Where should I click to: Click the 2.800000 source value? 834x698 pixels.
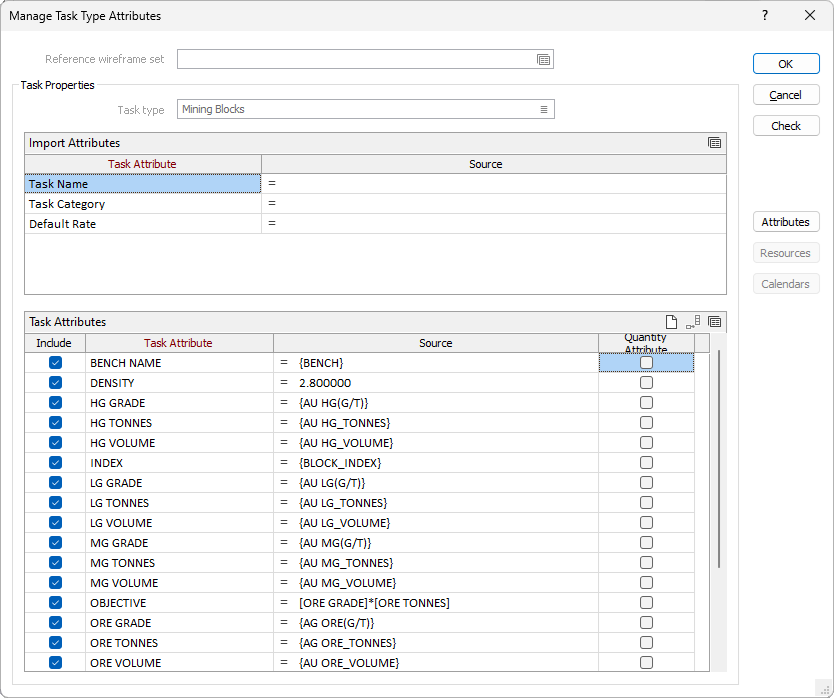point(325,383)
